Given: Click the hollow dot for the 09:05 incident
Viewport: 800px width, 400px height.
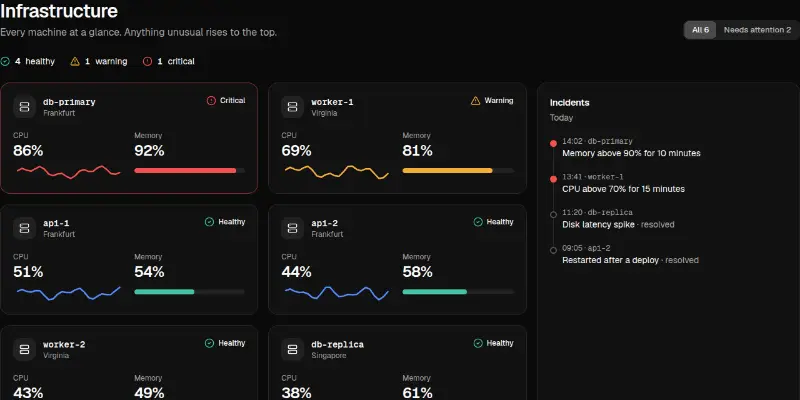Looking at the screenshot, I should [x=553, y=250].
